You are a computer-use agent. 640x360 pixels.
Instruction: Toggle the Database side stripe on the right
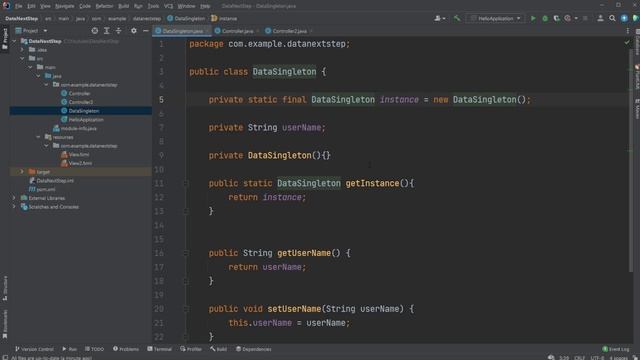tap(637, 42)
